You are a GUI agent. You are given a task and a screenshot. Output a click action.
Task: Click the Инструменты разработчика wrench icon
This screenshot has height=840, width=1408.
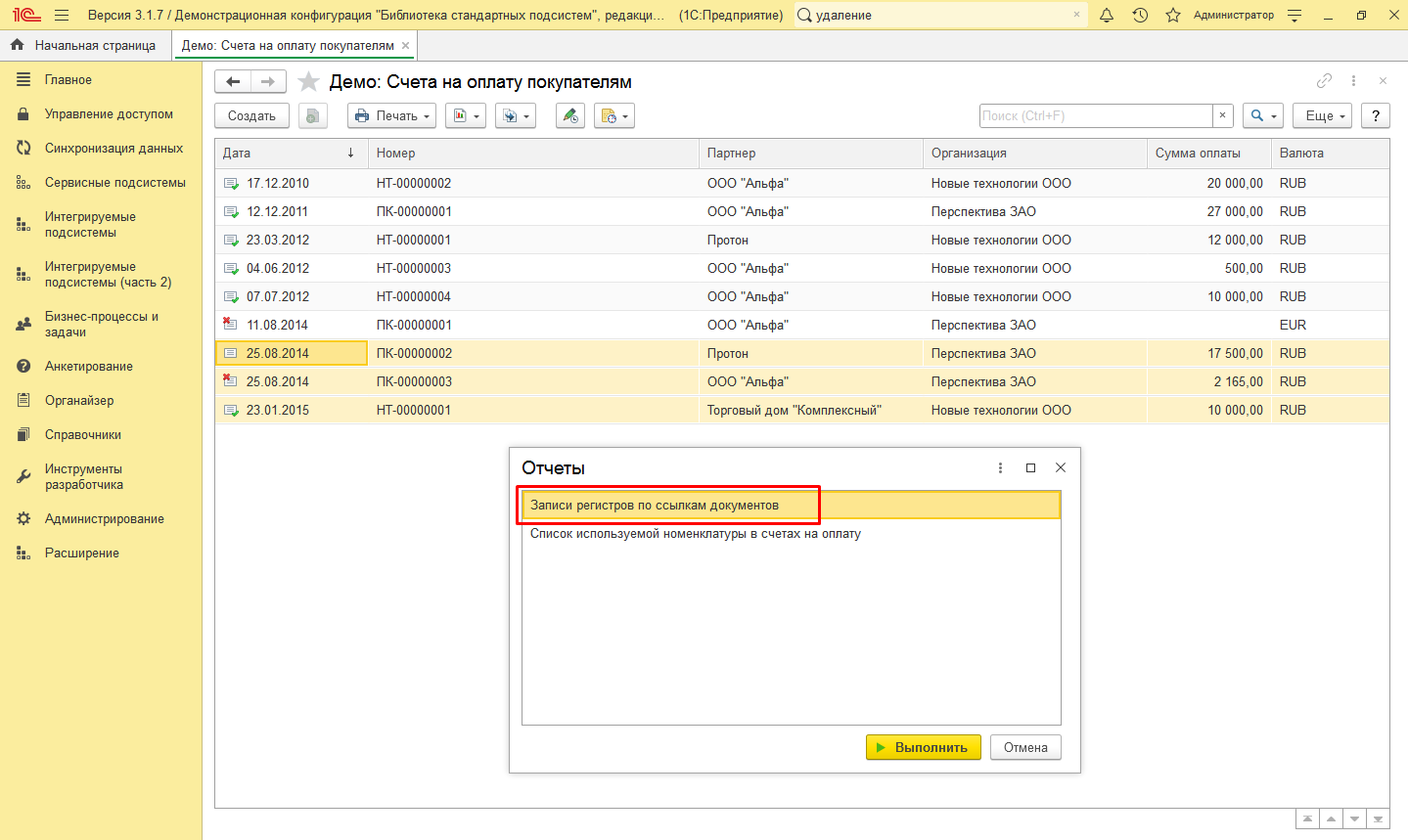tap(23, 477)
